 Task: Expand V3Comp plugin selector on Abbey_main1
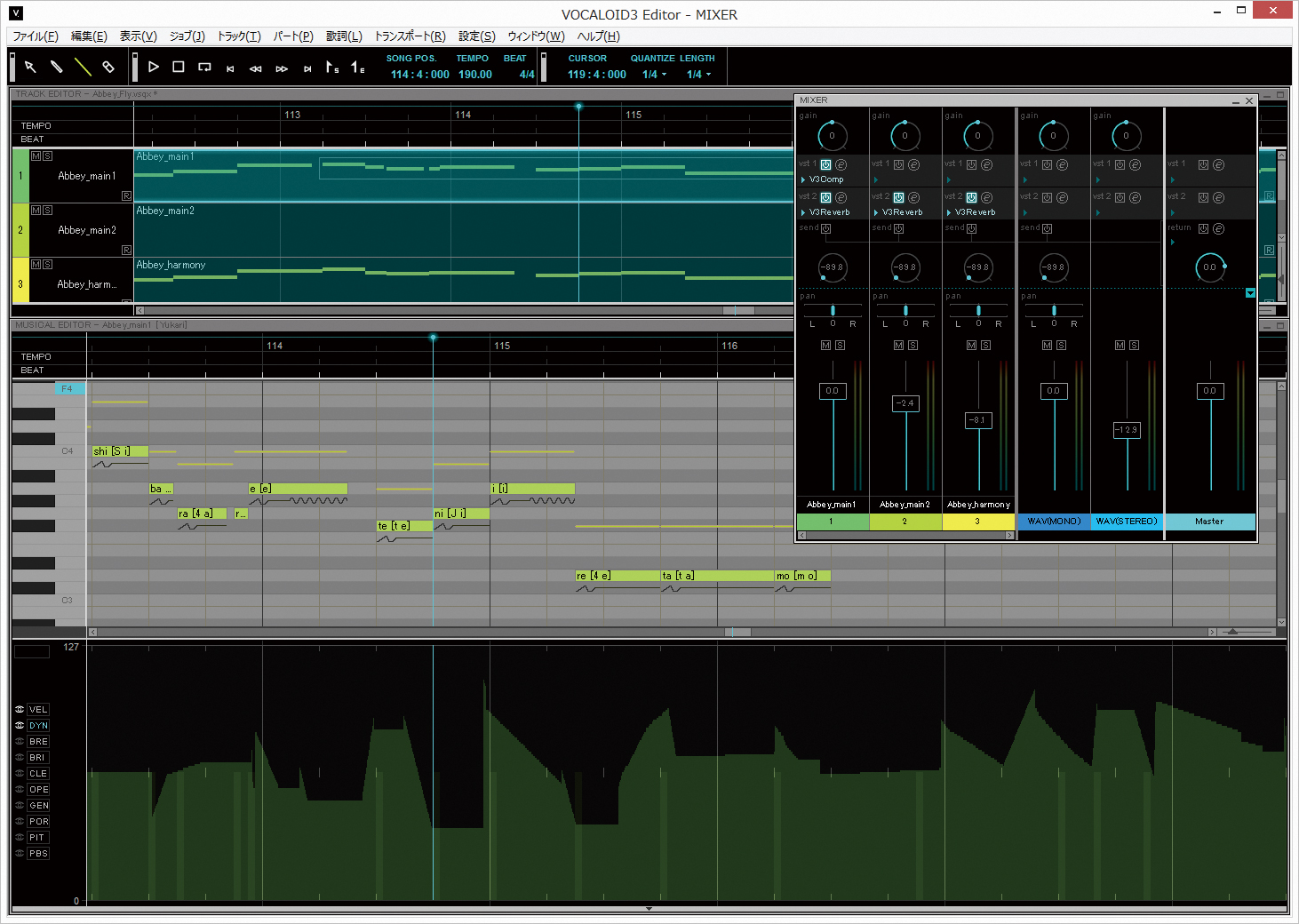coord(803,179)
